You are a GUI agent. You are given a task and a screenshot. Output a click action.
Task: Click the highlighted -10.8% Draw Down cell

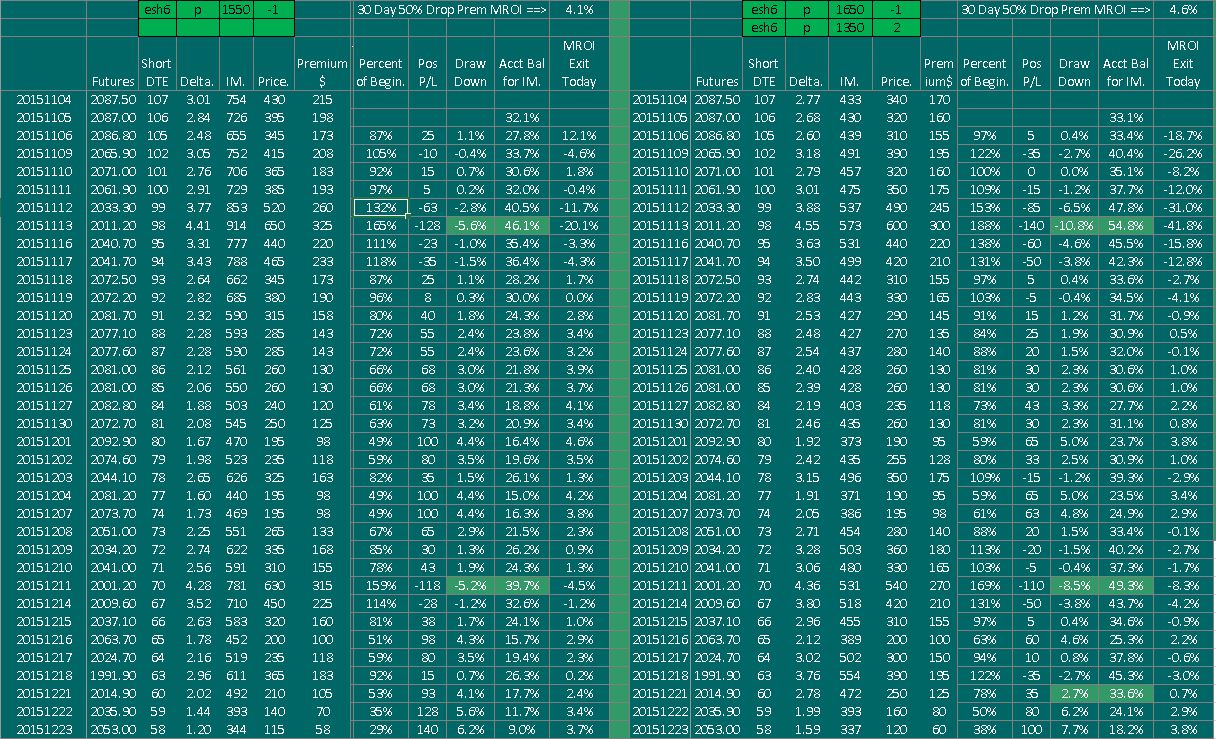[x=1074, y=226]
